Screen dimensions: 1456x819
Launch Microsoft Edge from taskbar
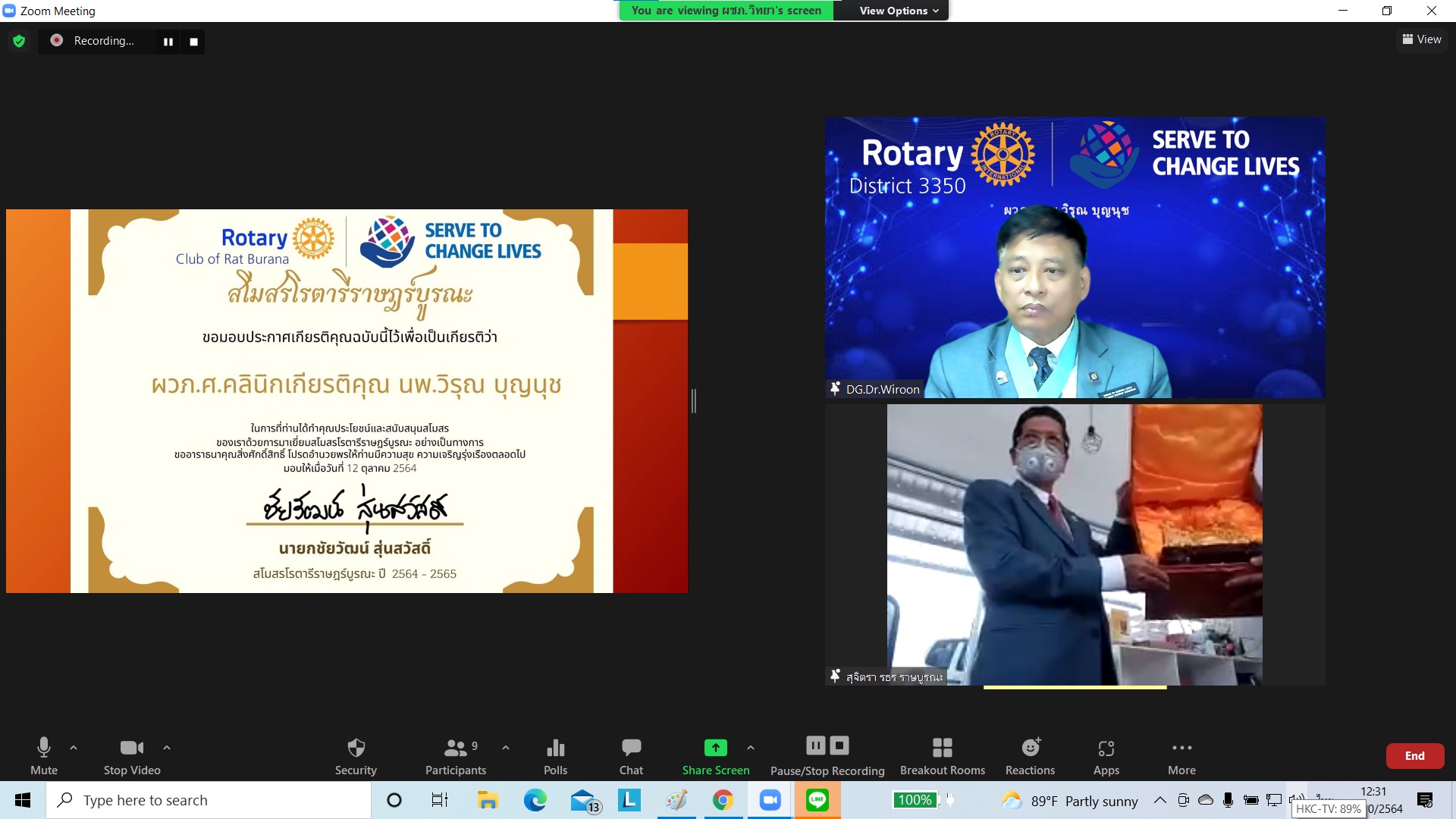click(x=535, y=800)
